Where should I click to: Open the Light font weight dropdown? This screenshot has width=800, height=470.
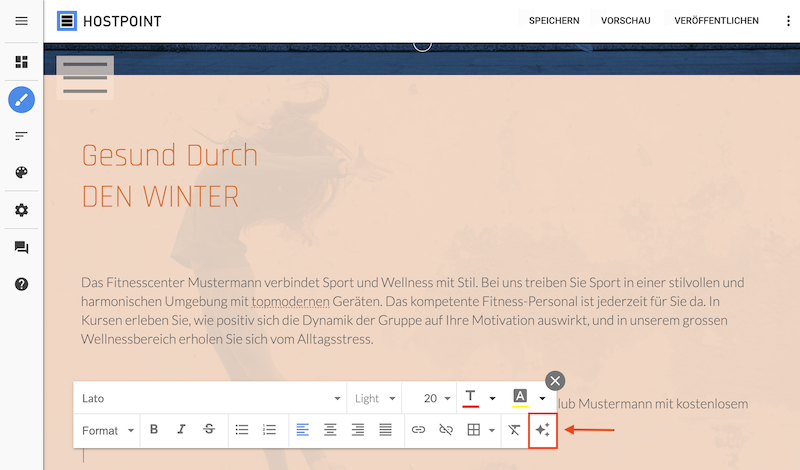pyautogui.click(x=374, y=398)
